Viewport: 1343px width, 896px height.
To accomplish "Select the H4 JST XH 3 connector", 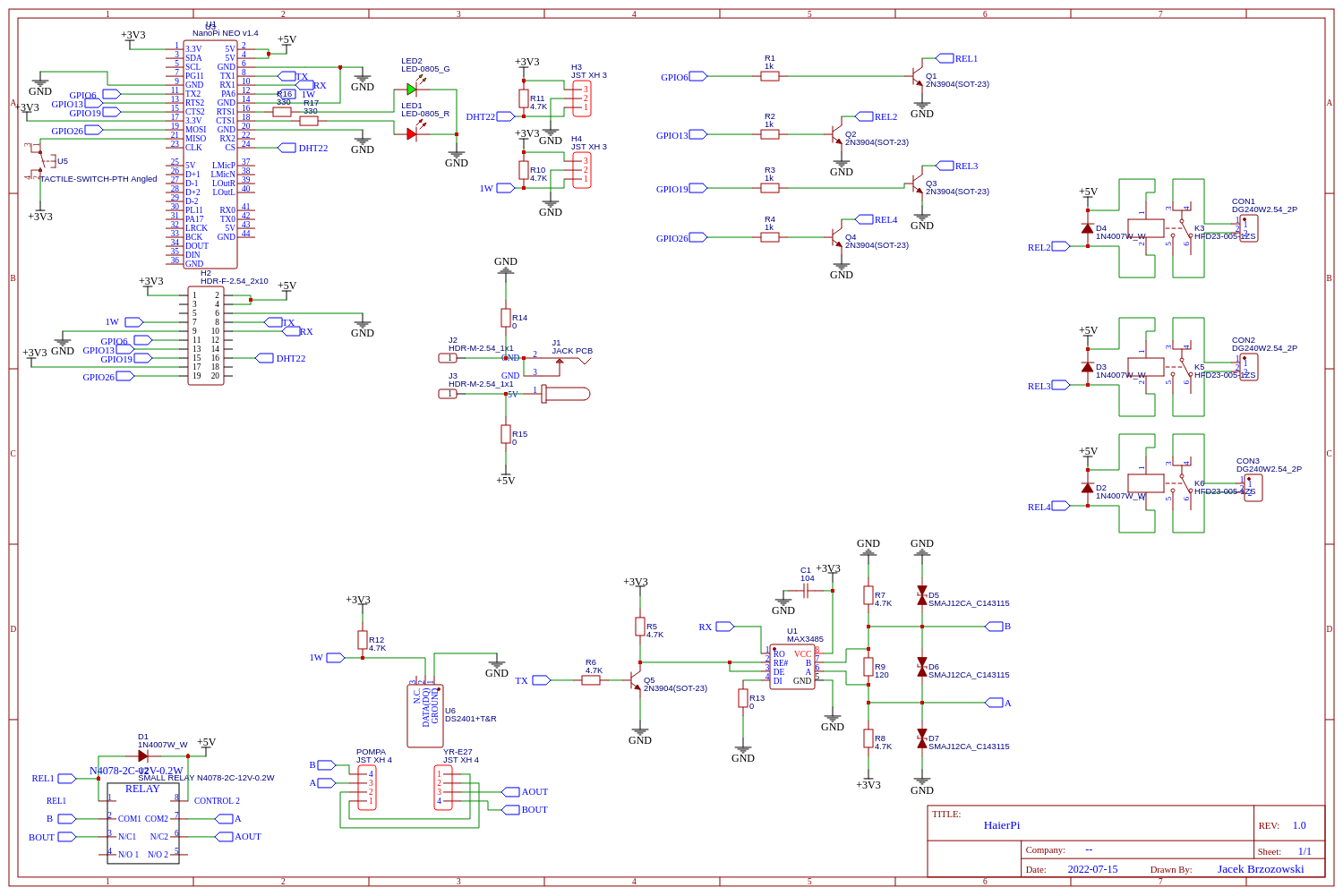I will point(582,170).
